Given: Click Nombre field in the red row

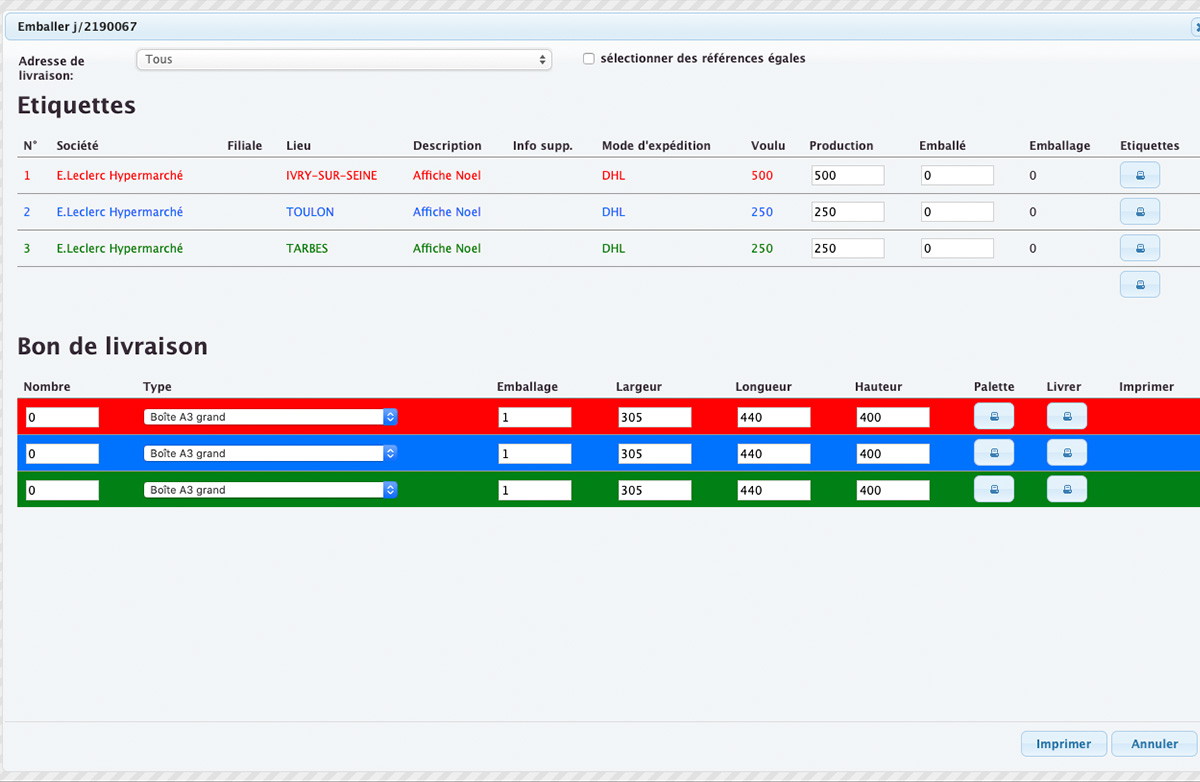Looking at the screenshot, I should click(x=62, y=417).
